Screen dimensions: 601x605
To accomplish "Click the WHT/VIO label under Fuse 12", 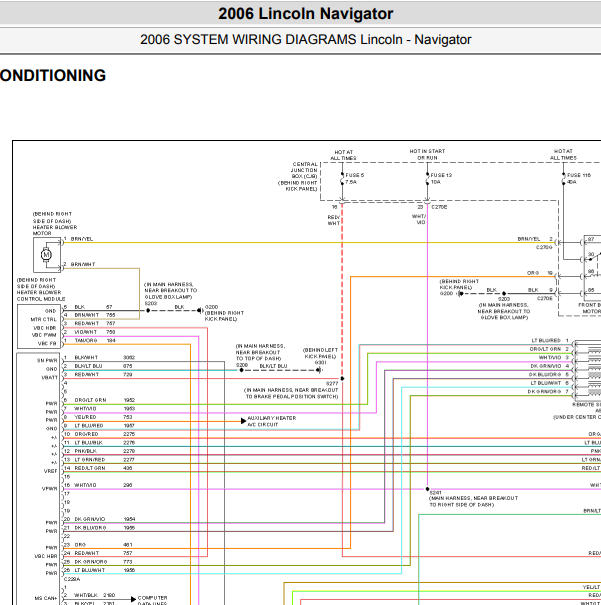I will 419,219.
